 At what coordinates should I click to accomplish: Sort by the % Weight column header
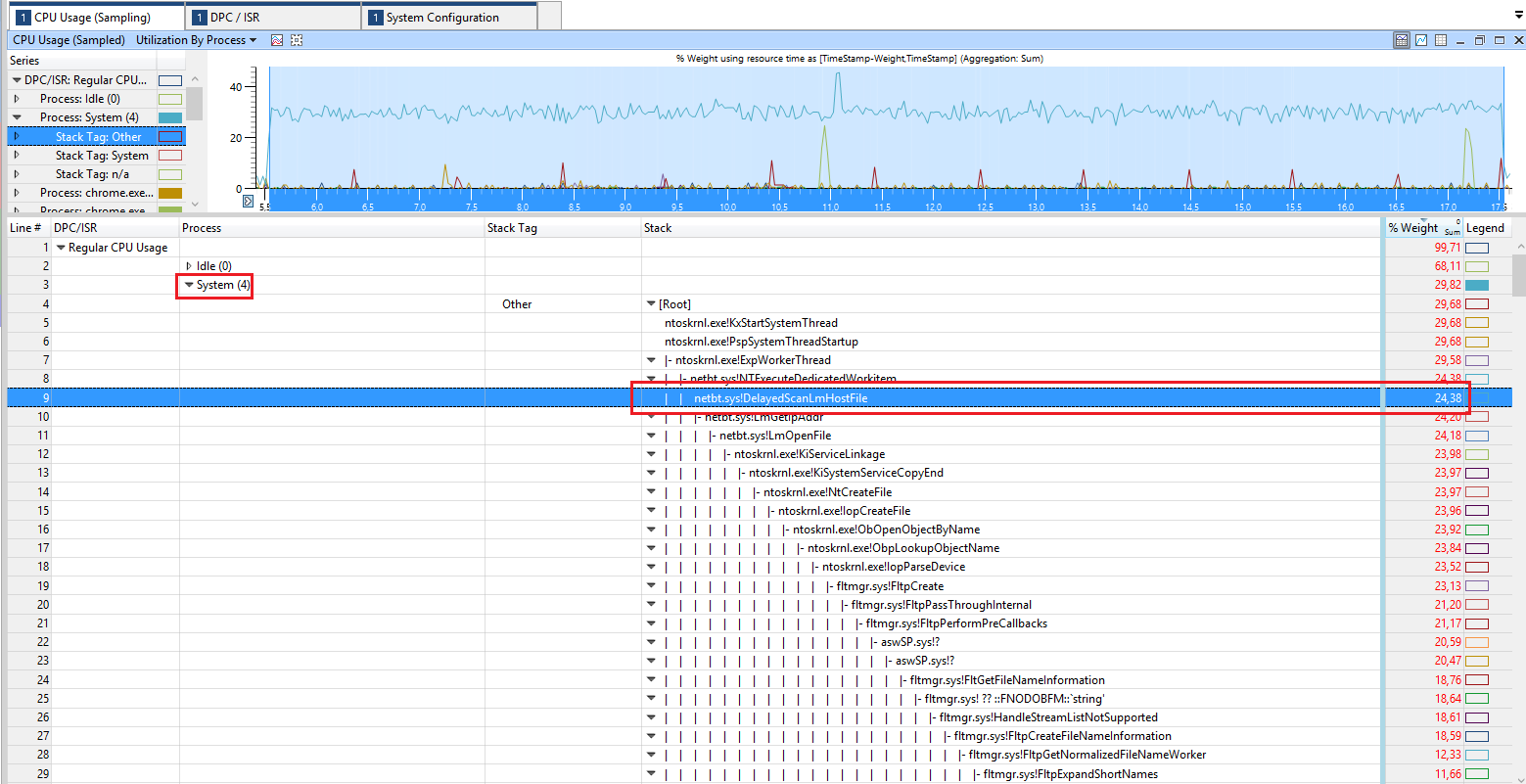(x=1424, y=228)
